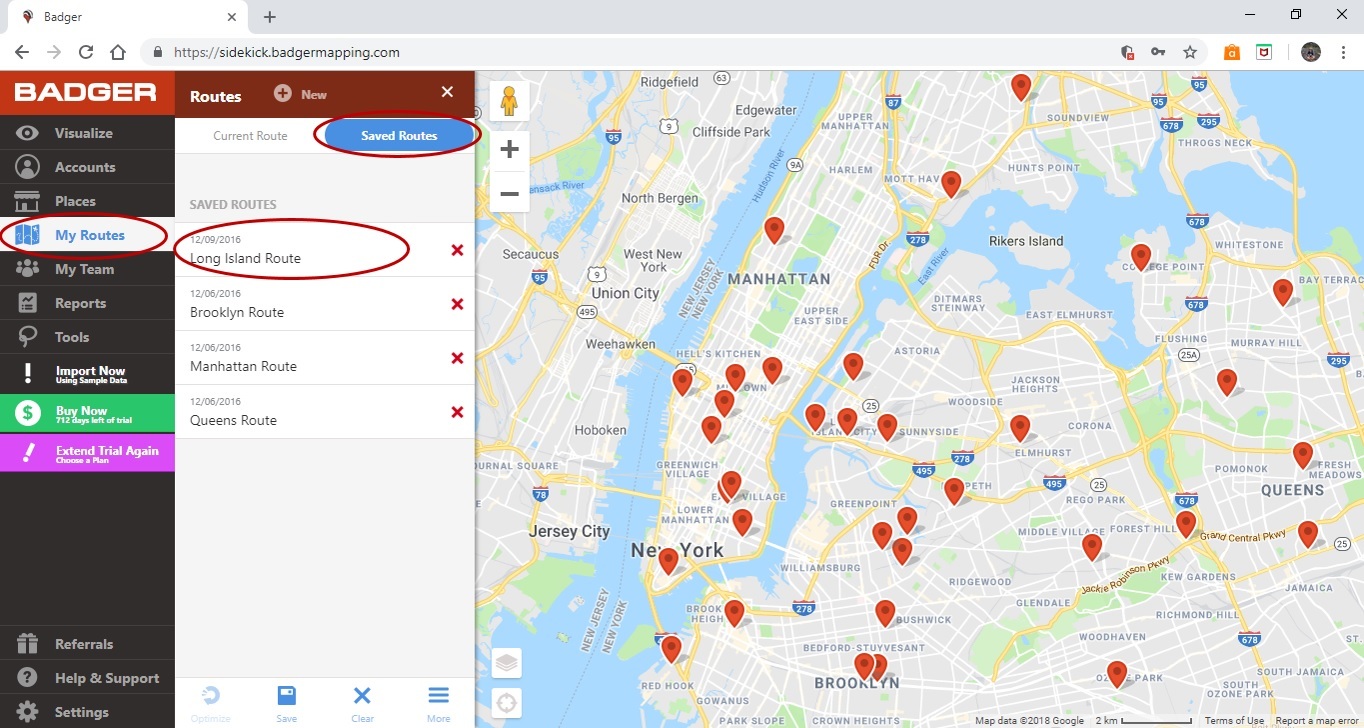1364x728 pixels.
Task: Click Import Now using sample data
Action: (87, 374)
